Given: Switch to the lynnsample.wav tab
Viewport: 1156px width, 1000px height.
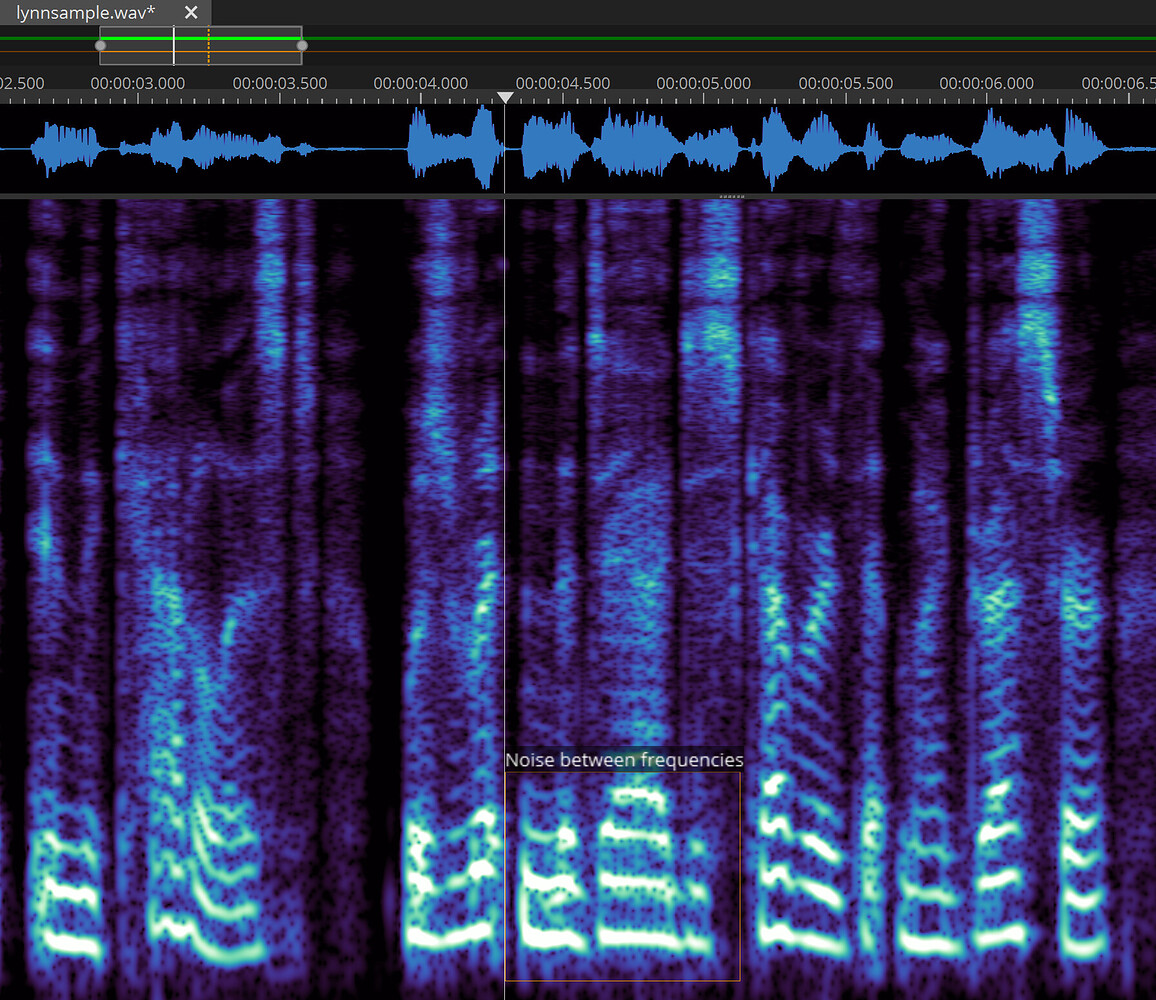Looking at the screenshot, I should point(85,13).
